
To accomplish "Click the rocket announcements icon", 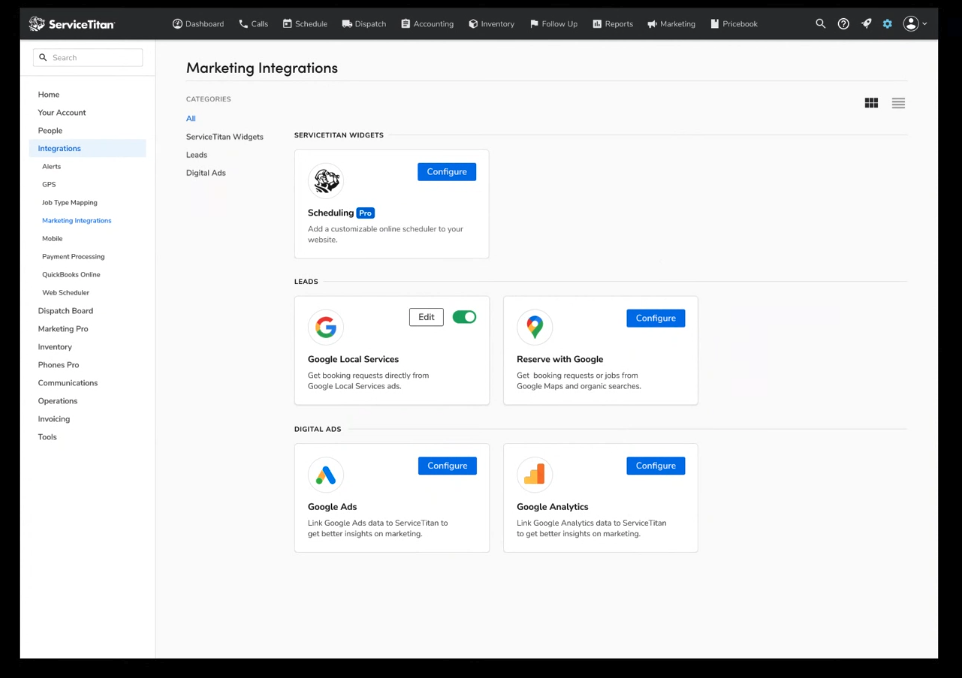I will pyautogui.click(x=865, y=23).
